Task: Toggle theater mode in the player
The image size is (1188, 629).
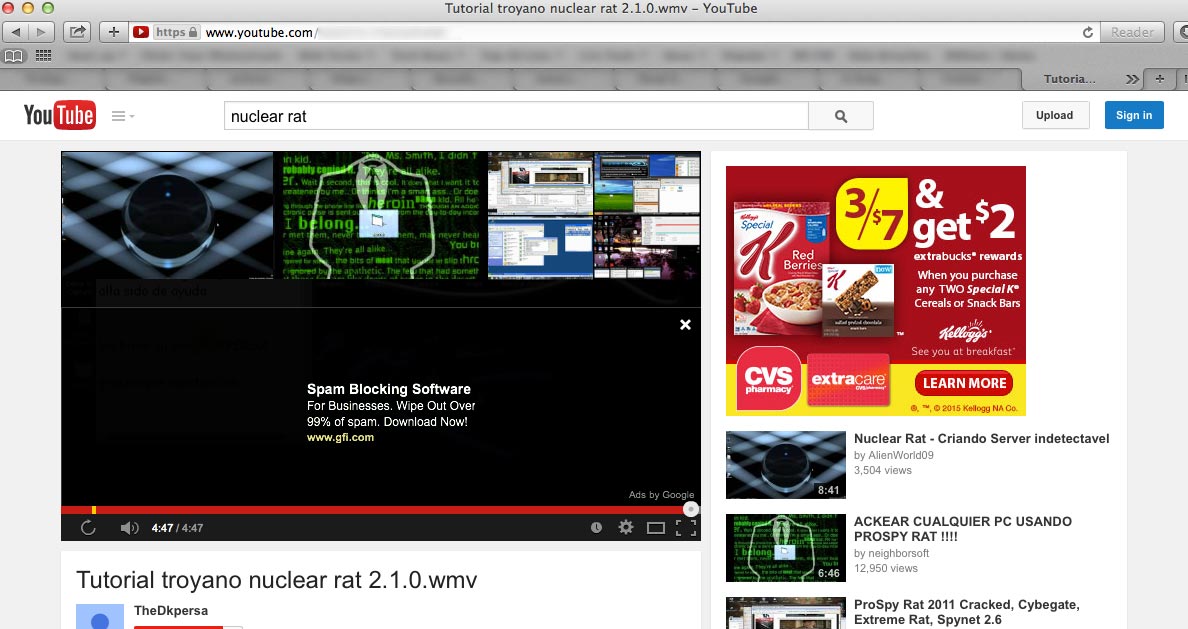Action: tap(656, 527)
